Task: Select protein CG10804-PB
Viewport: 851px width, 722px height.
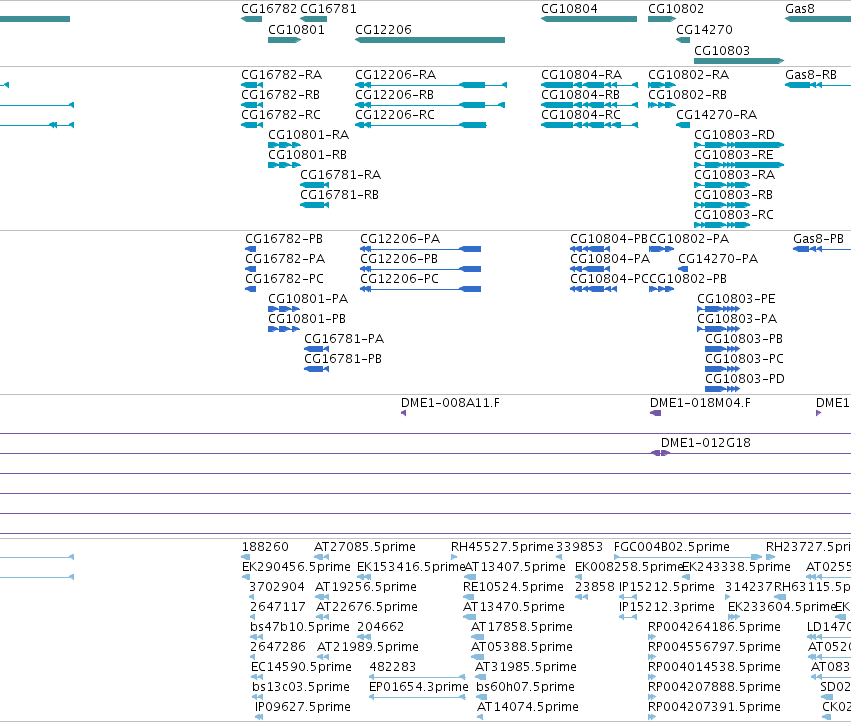Action: tap(609, 239)
